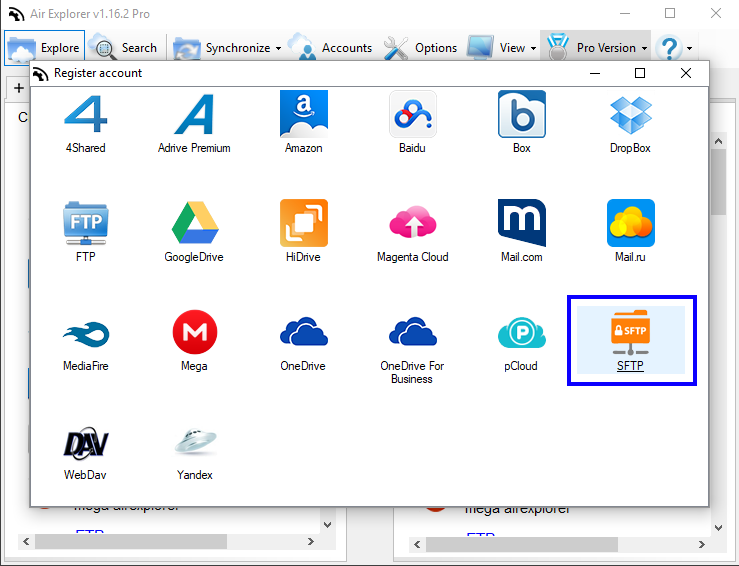Select the Mail.ru cloud icon

631,223
